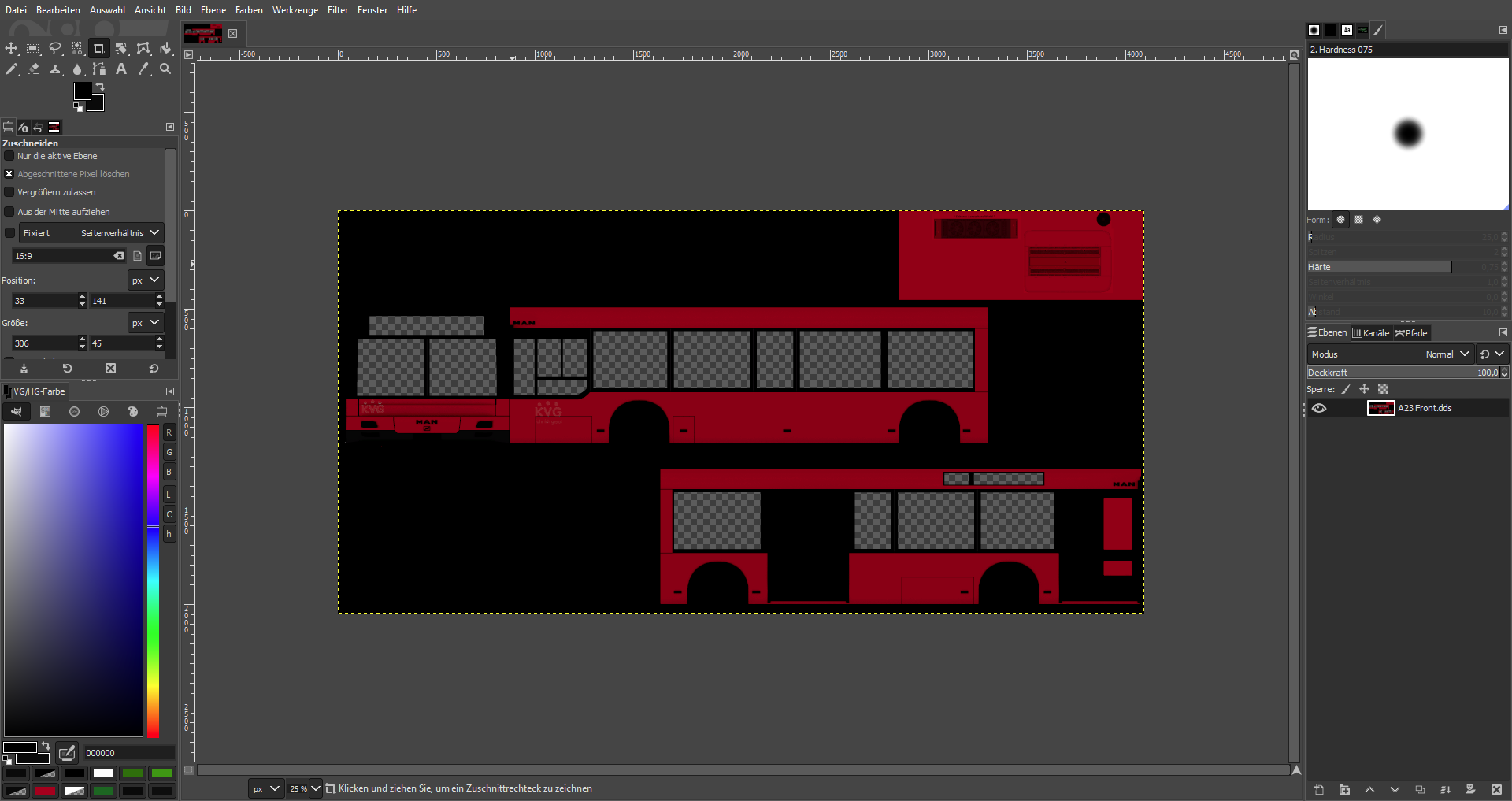1512x801 pixels.
Task: Select the Free Select lasso tool
Action: click(x=55, y=49)
